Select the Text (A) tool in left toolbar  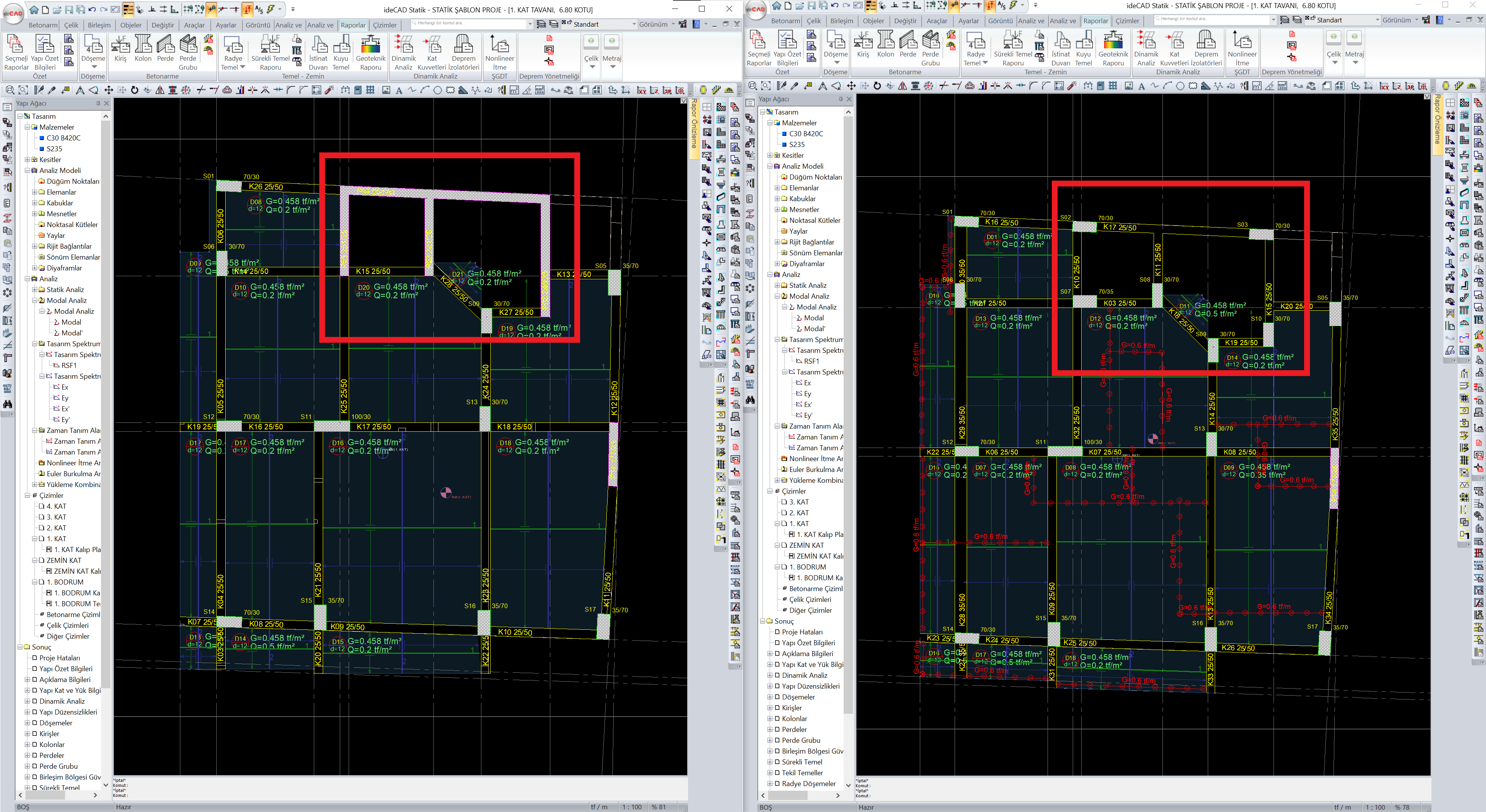pyautogui.click(x=399, y=90)
